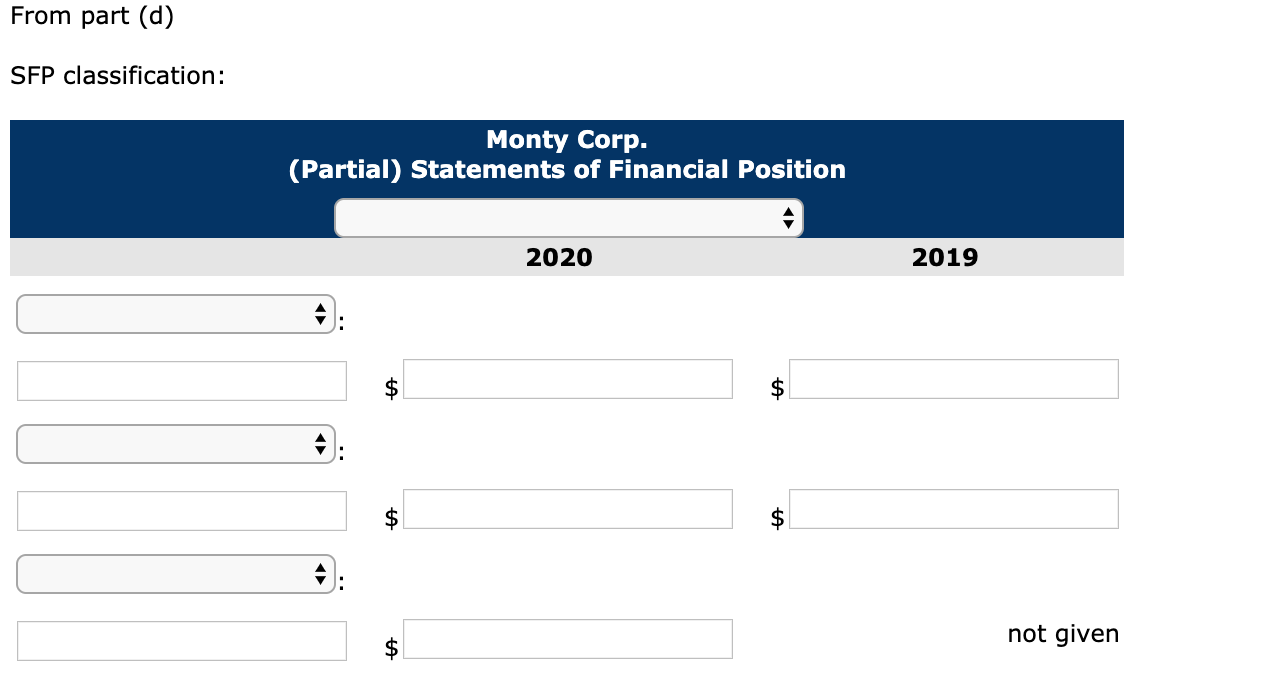Expand the third classification dropdown
Viewport: 1268px width, 694px height.
(x=170, y=574)
